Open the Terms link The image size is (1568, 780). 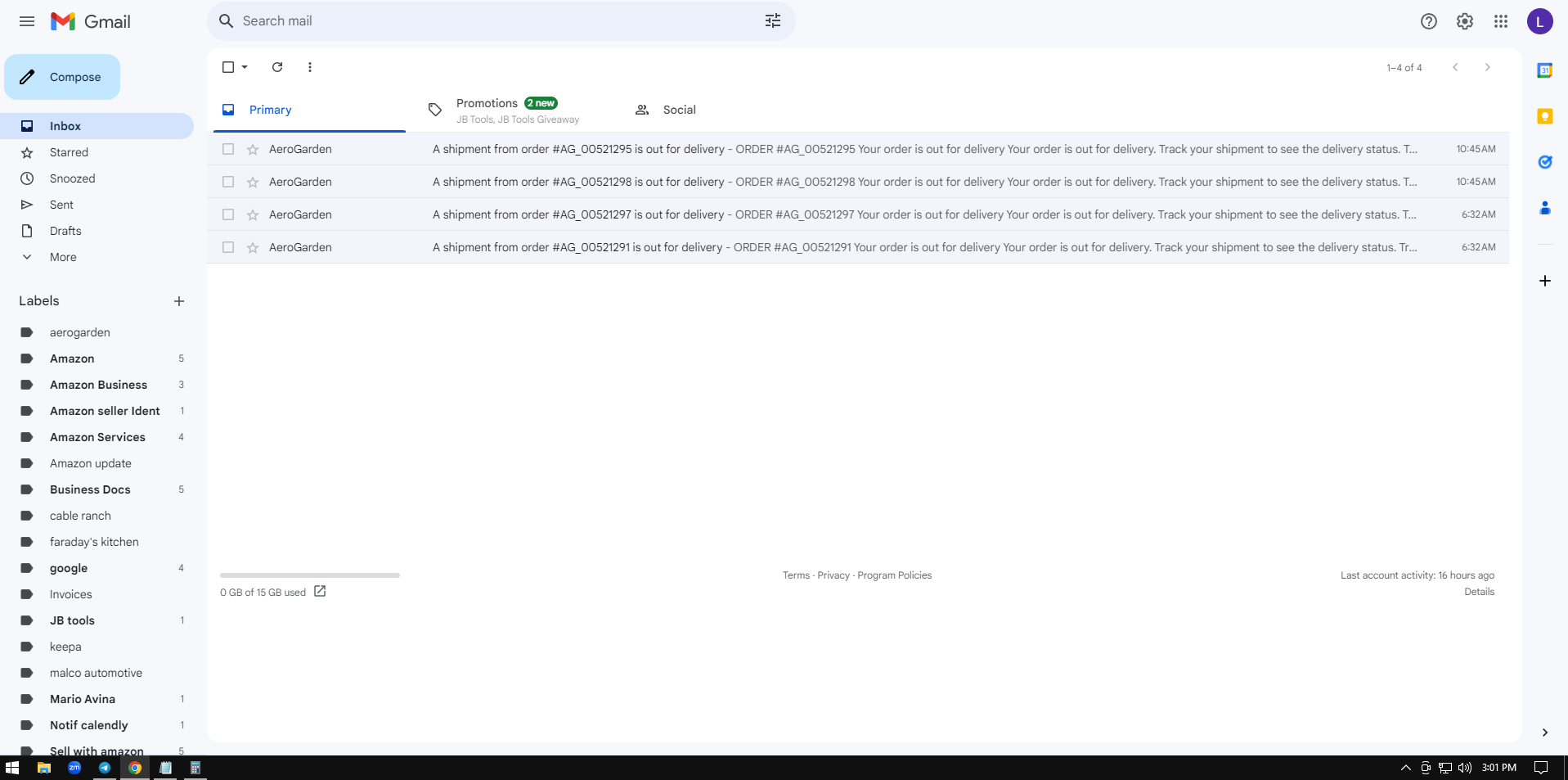pyautogui.click(x=796, y=575)
